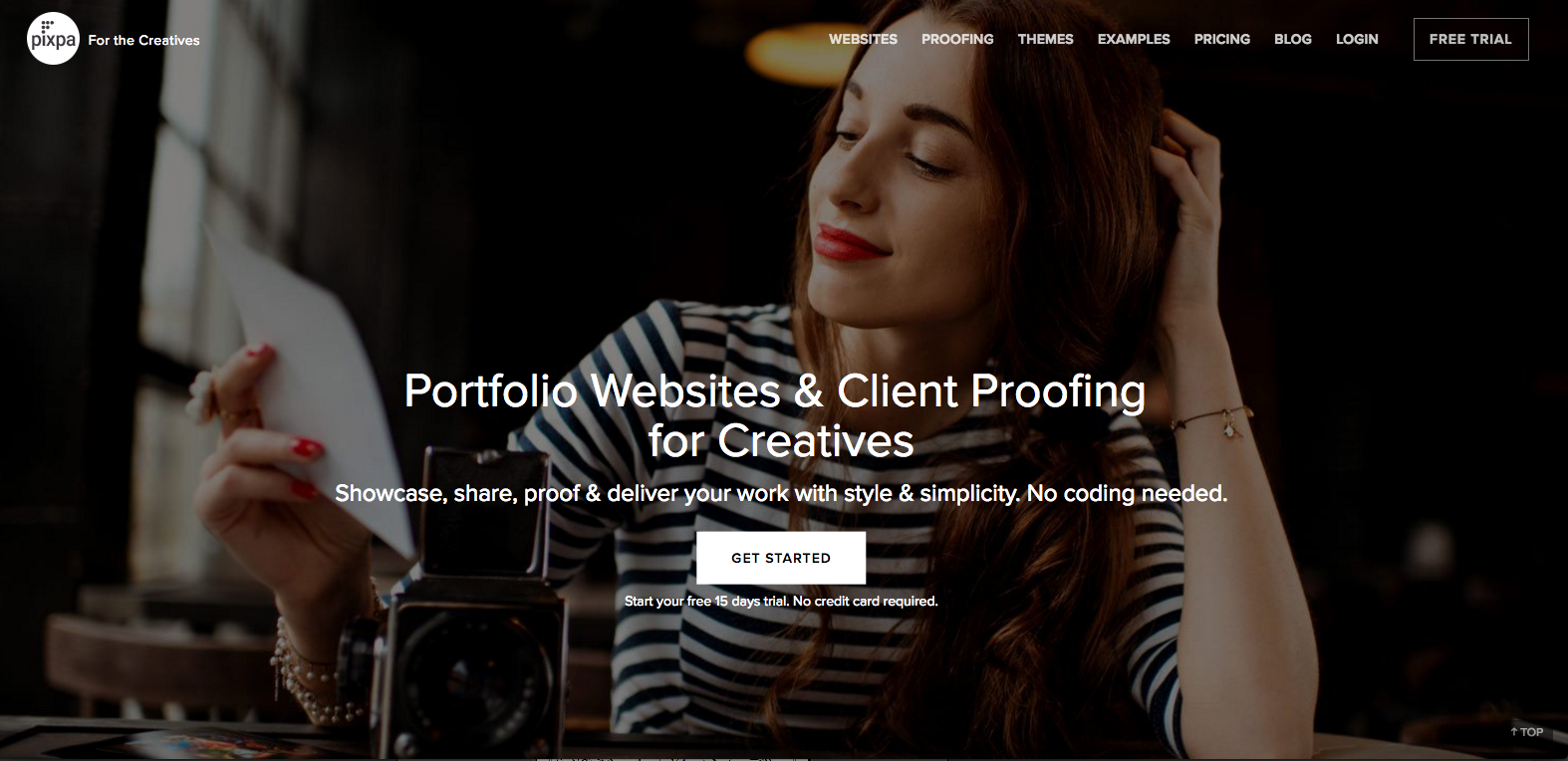Jump back using the TOP link
Viewport: 1568px width, 761px height.
(1527, 731)
